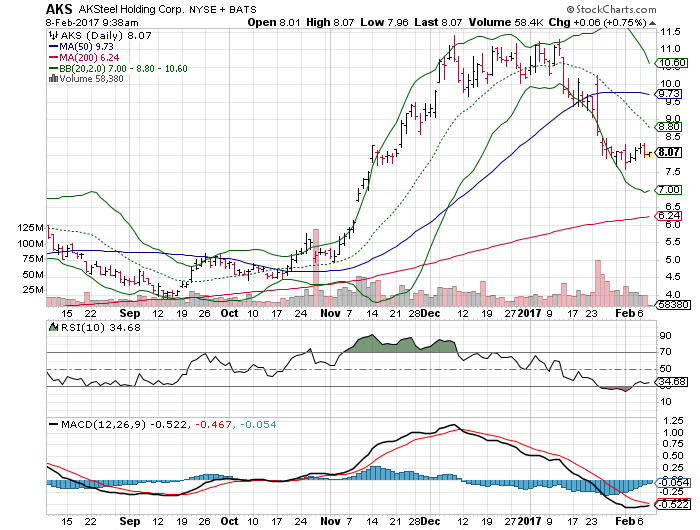Viewport: 700px width, 530px height.
Task: Click the 90 level on RSI axis
Action: [x=666, y=335]
